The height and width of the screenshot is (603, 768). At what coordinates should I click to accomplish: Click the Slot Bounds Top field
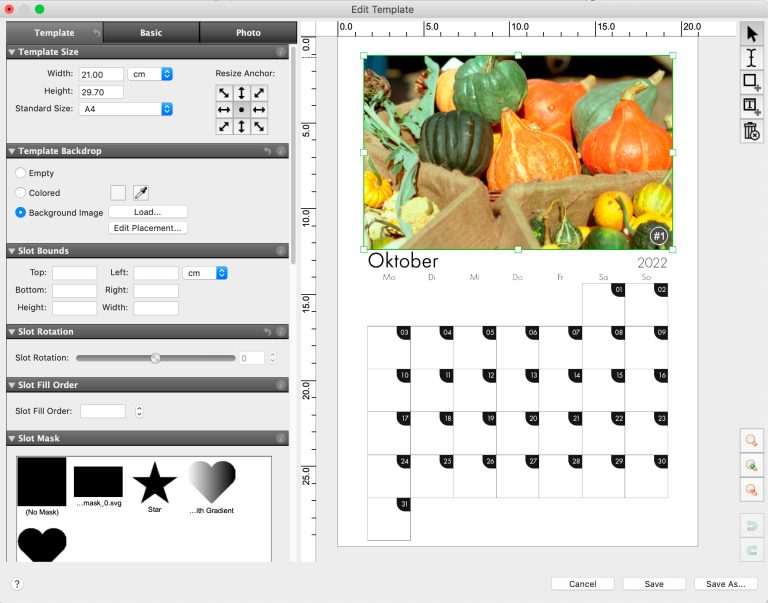click(74, 273)
